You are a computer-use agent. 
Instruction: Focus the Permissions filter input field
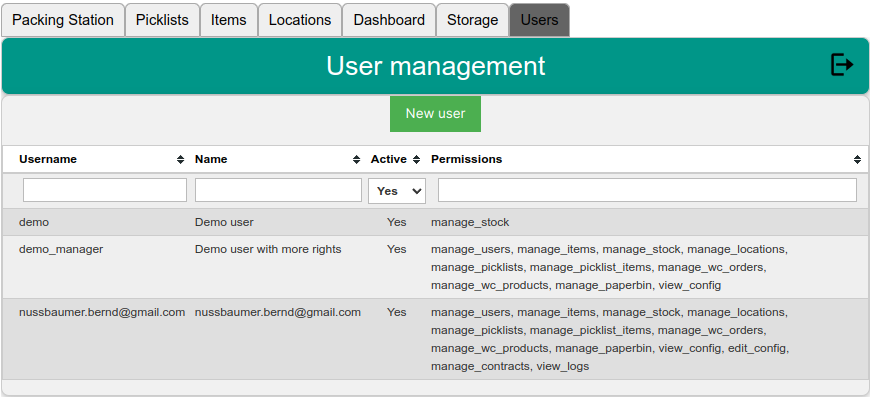(x=647, y=190)
